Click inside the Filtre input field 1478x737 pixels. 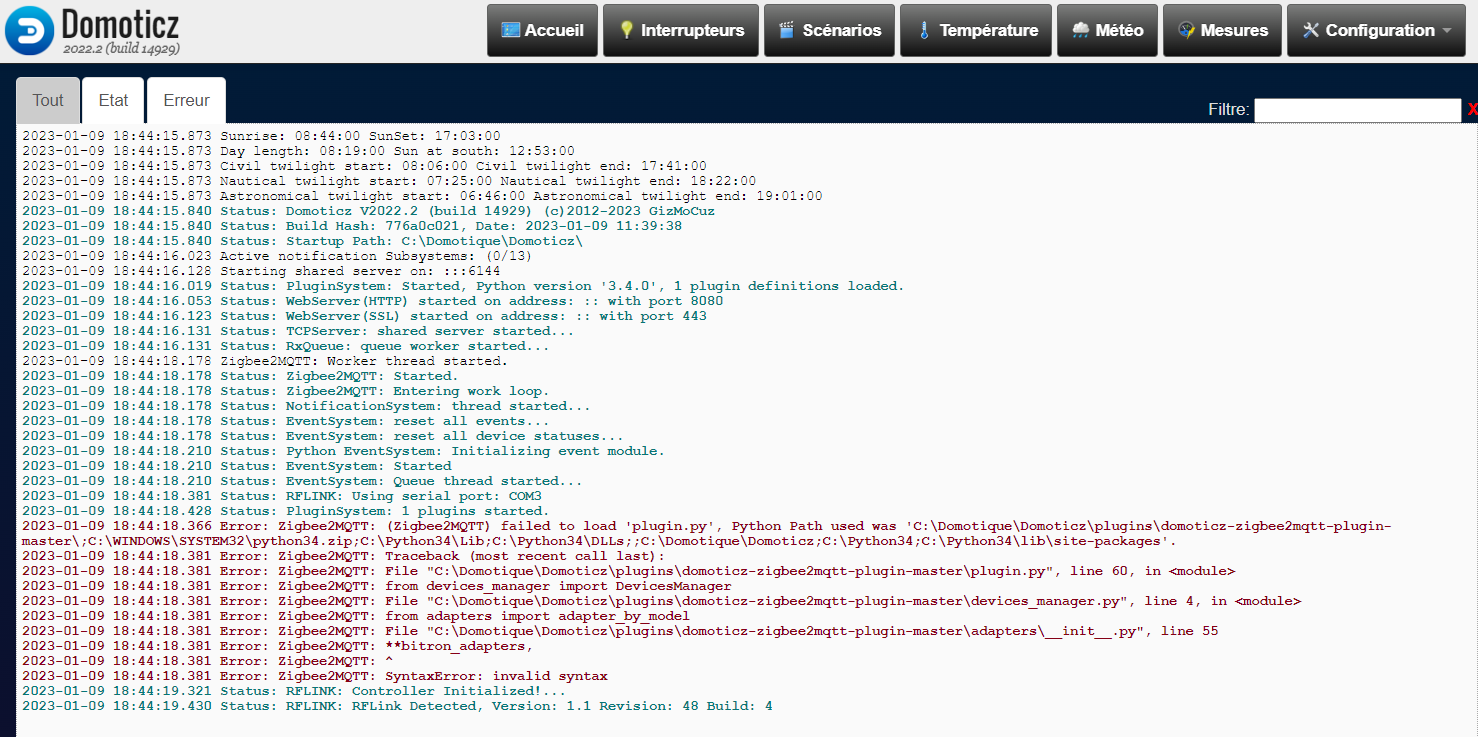pos(1357,110)
